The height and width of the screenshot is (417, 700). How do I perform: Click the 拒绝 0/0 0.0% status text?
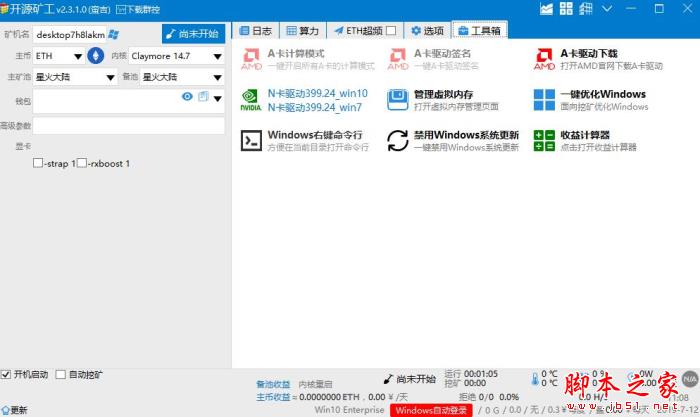489,397
